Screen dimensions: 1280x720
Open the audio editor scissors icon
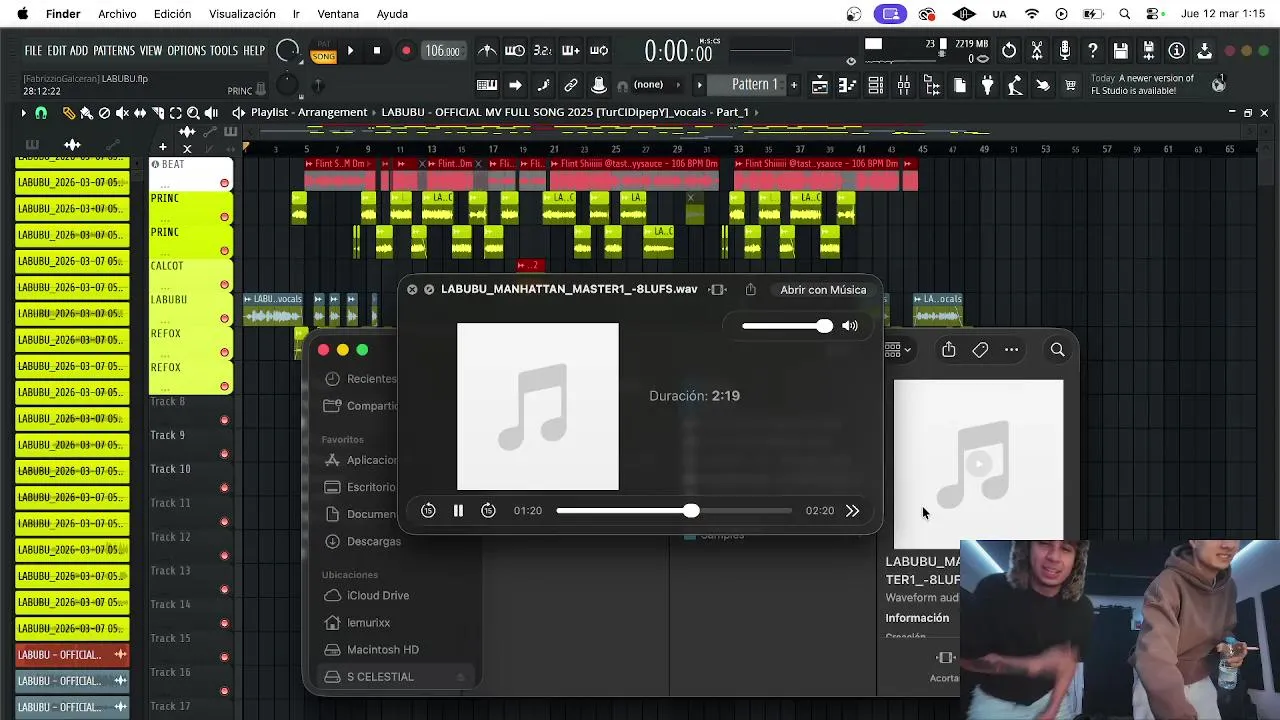click(x=1037, y=51)
